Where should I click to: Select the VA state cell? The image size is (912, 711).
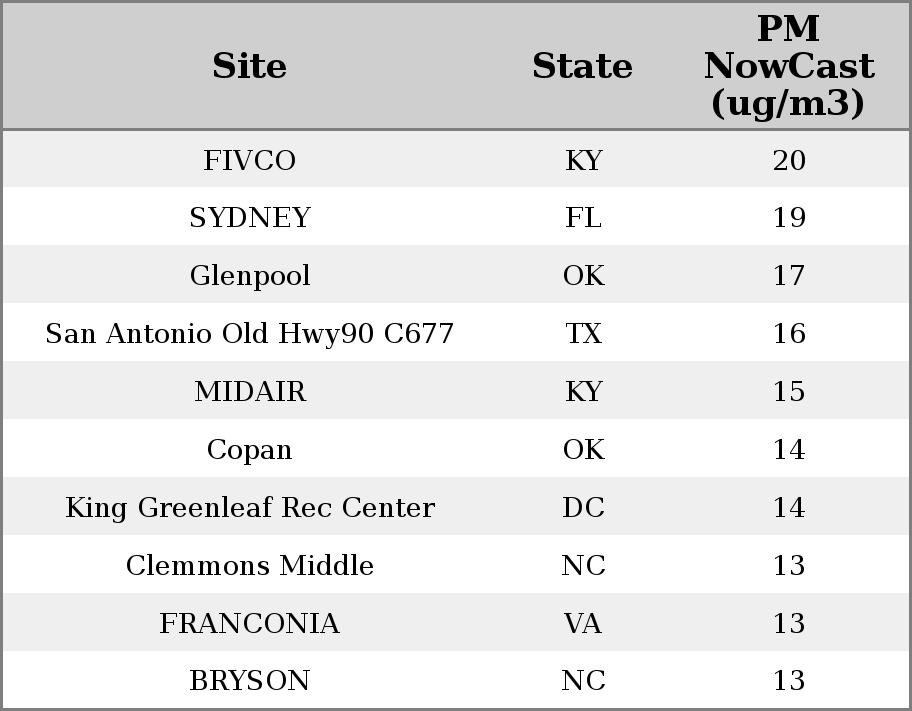[x=583, y=624]
